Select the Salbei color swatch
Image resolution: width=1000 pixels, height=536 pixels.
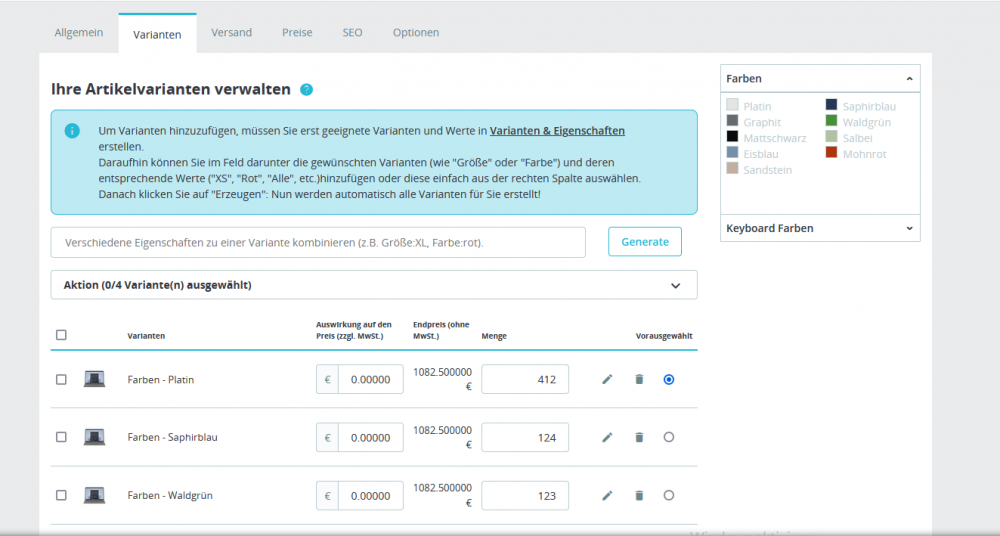coord(832,137)
